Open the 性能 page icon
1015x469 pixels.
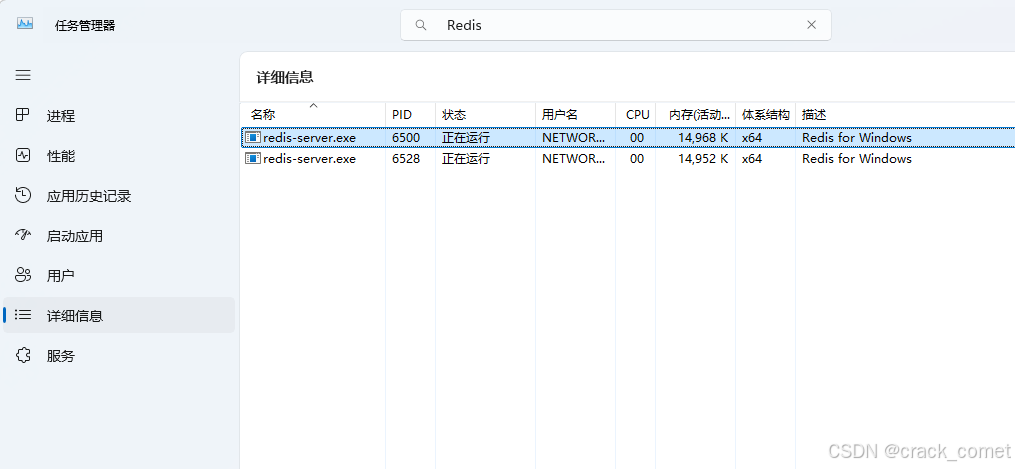click(x=23, y=155)
